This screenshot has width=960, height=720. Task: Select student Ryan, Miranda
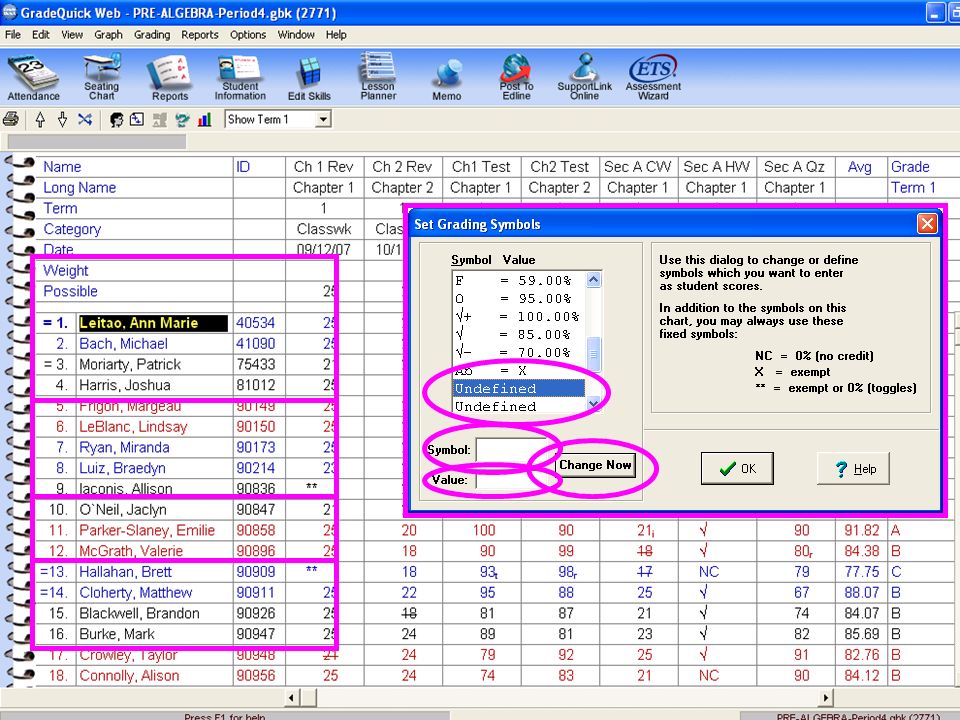point(124,448)
